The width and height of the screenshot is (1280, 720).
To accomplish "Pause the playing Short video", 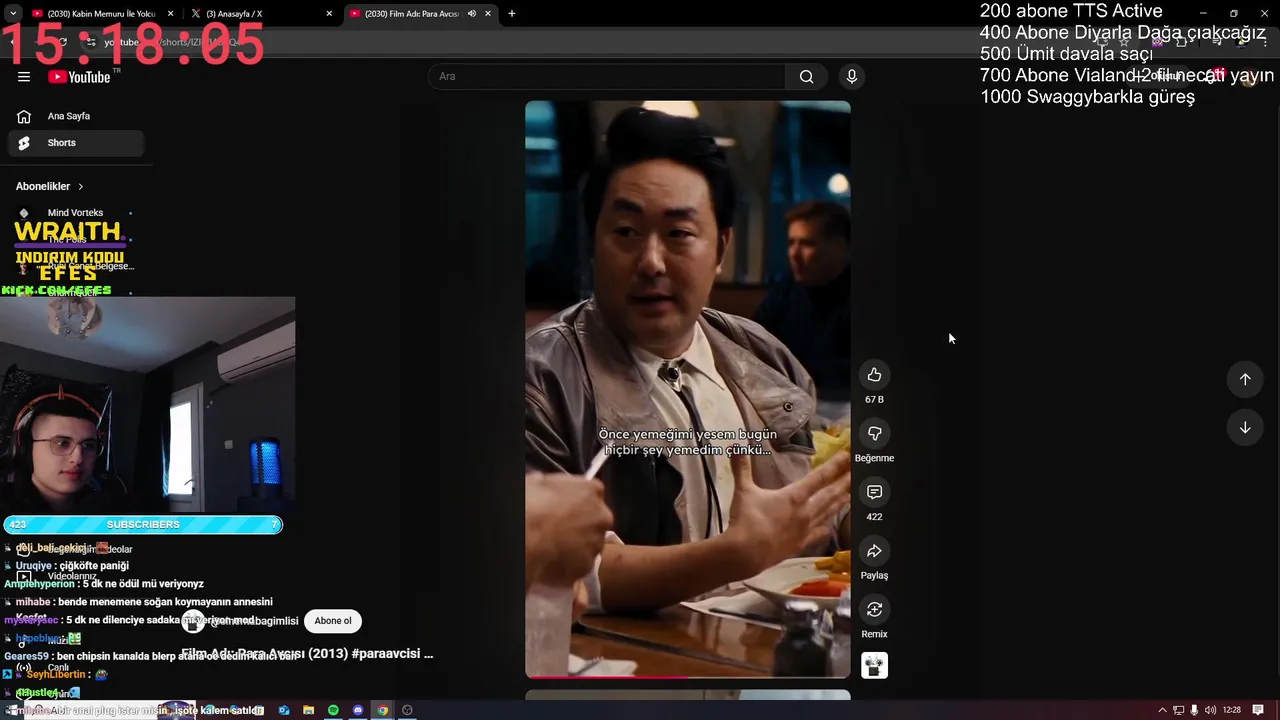I will point(688,389).
